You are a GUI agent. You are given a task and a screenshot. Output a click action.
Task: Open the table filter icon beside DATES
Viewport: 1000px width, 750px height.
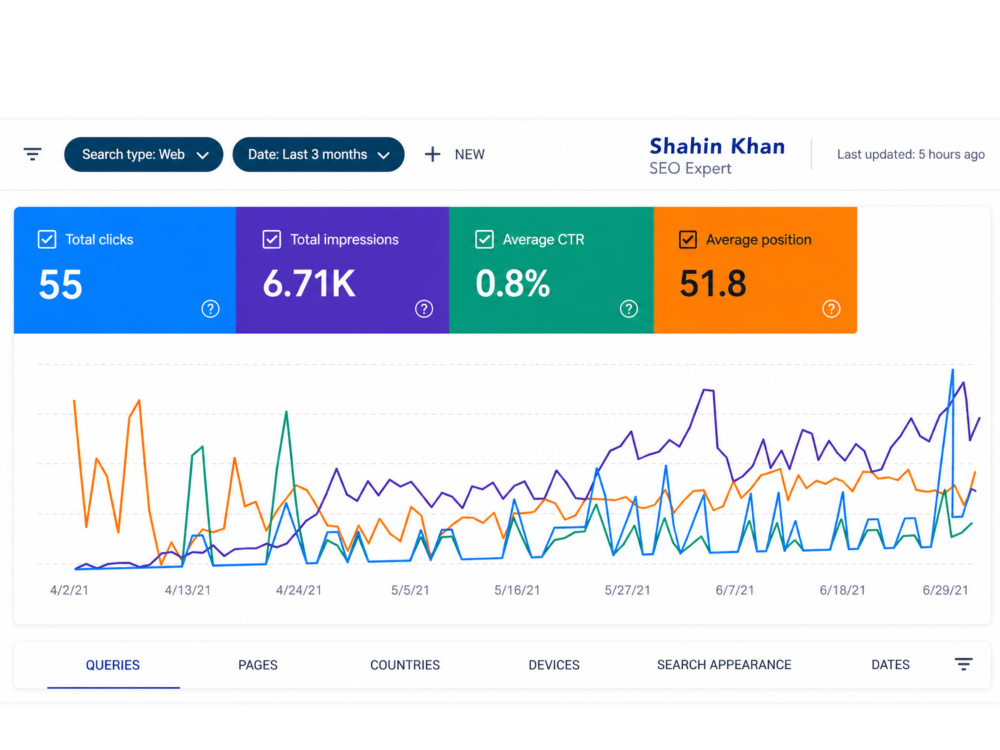(964, 664)
